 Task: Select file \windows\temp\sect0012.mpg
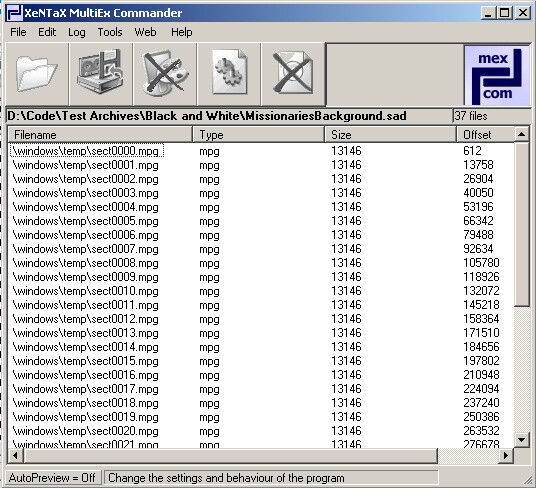(86, 319)
